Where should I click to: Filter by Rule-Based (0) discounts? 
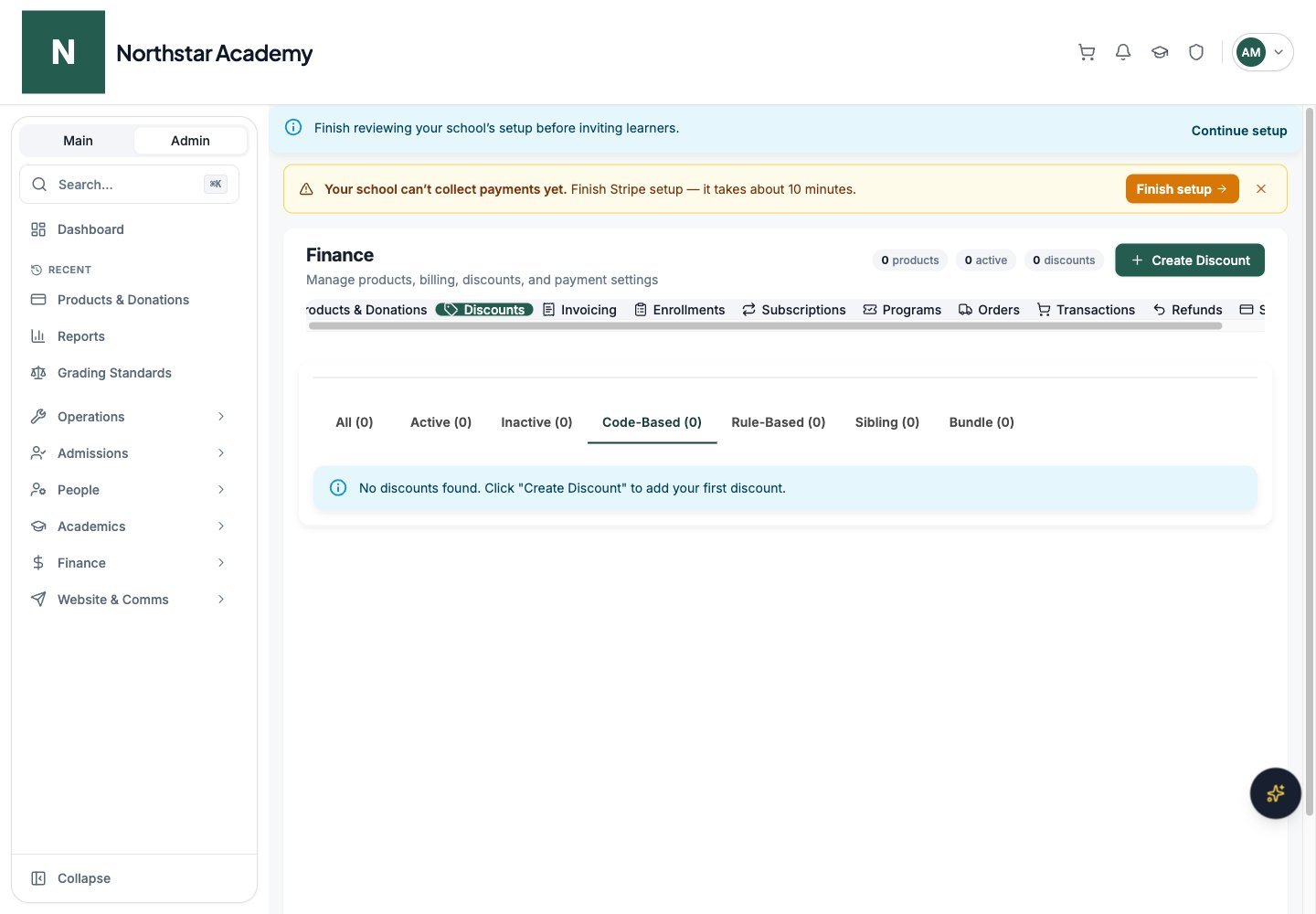[779, 422]
